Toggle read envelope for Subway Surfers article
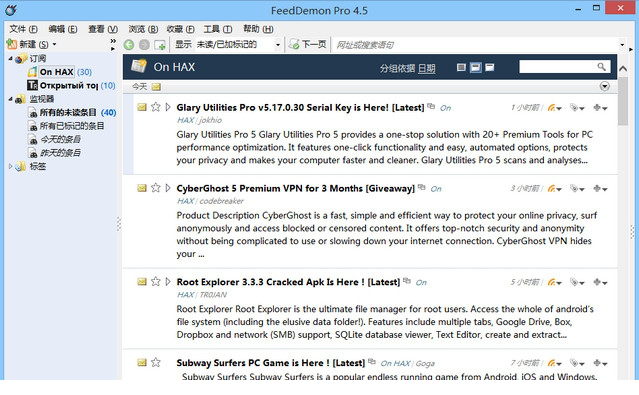This screenshot has height=395, width=639. 142,362
